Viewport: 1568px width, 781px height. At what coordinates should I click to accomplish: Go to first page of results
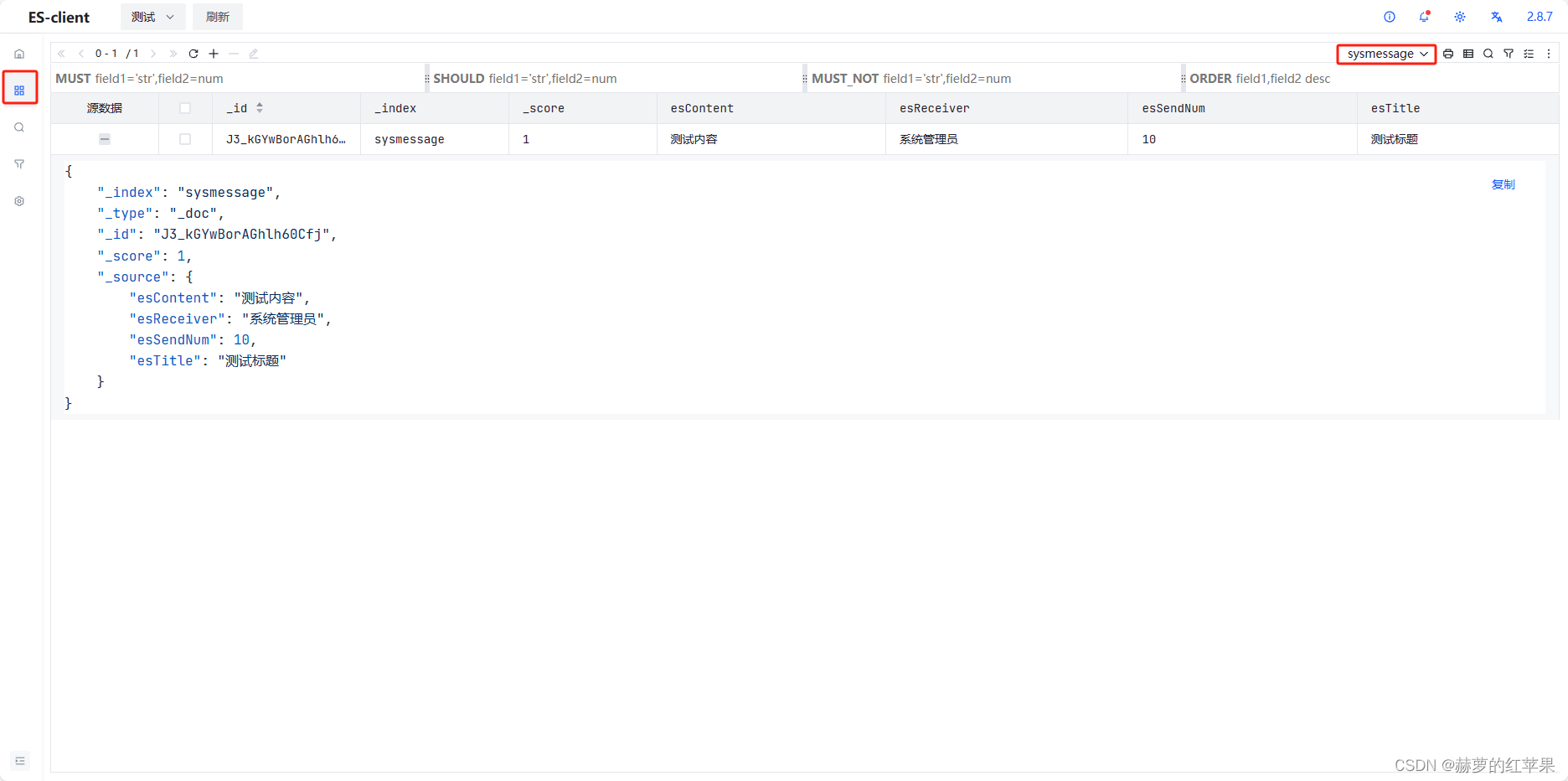(61, 54)
